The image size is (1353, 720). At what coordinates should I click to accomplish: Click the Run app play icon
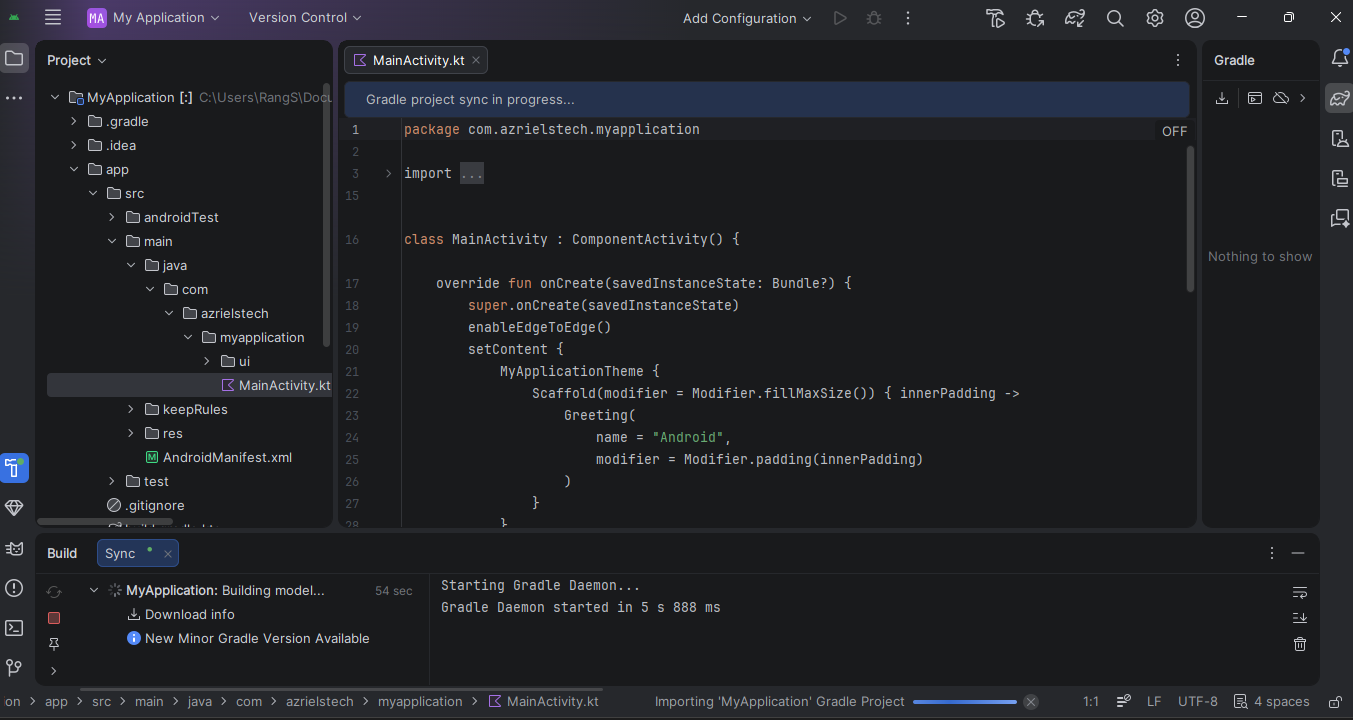[x=840, y=18]
